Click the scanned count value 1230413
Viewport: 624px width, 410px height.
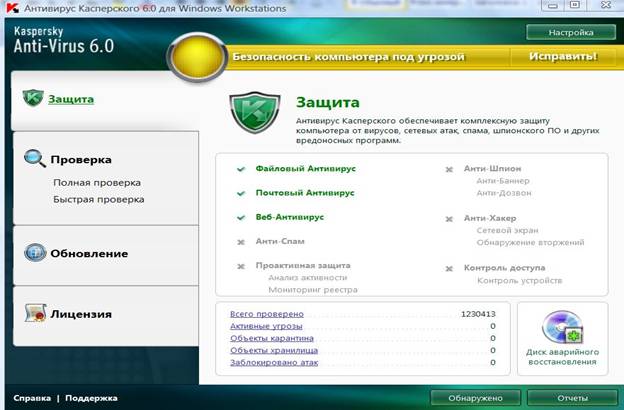tap(478, 314)
